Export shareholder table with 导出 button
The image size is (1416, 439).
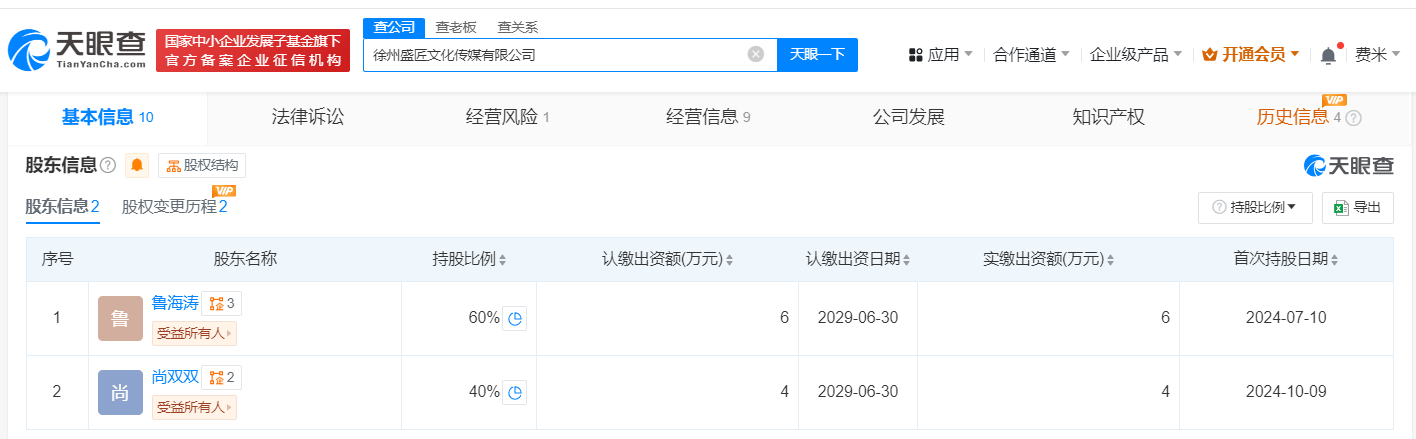click(x=1357, y=207)
